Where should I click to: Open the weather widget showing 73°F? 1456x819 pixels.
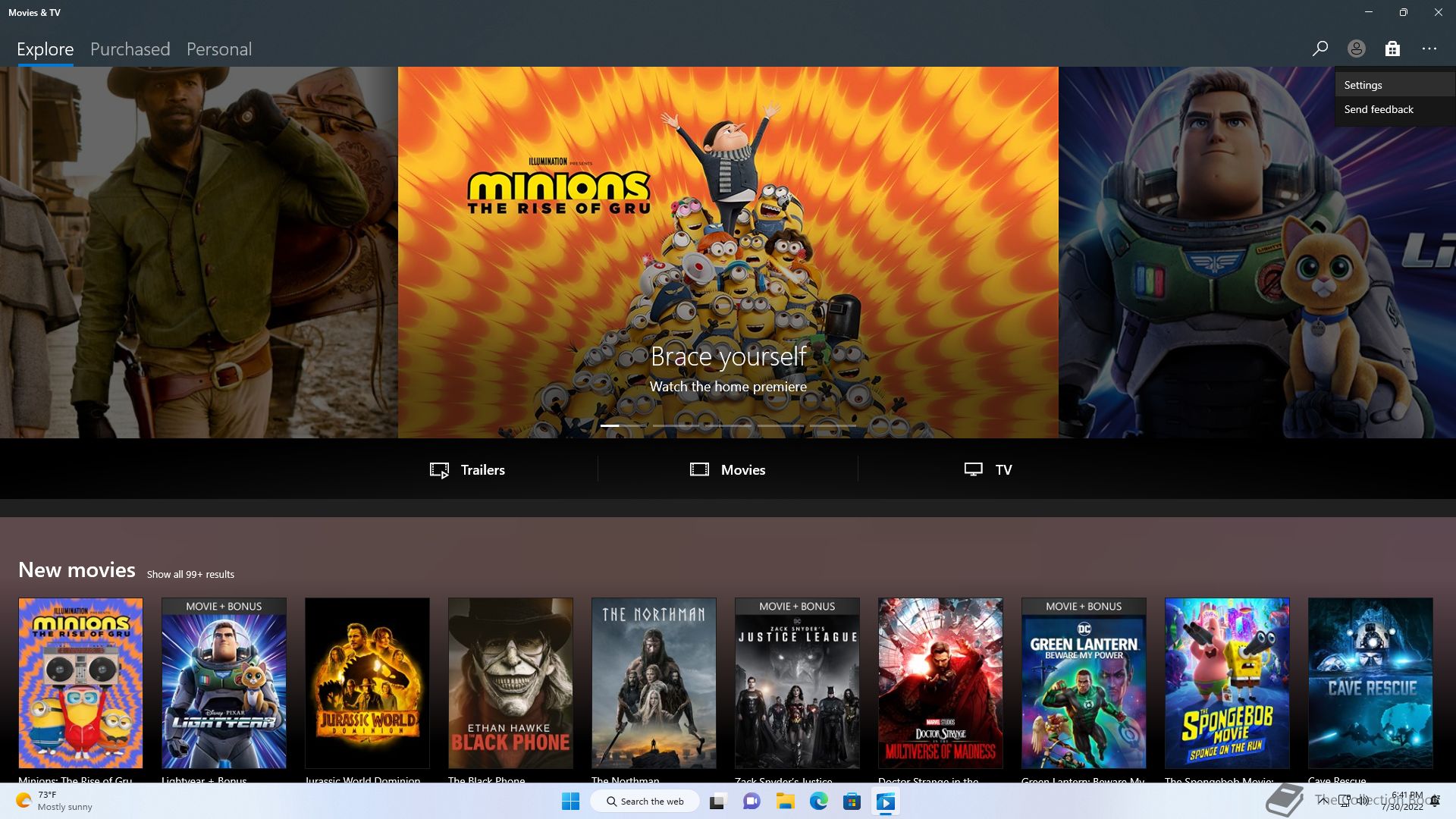53,802
